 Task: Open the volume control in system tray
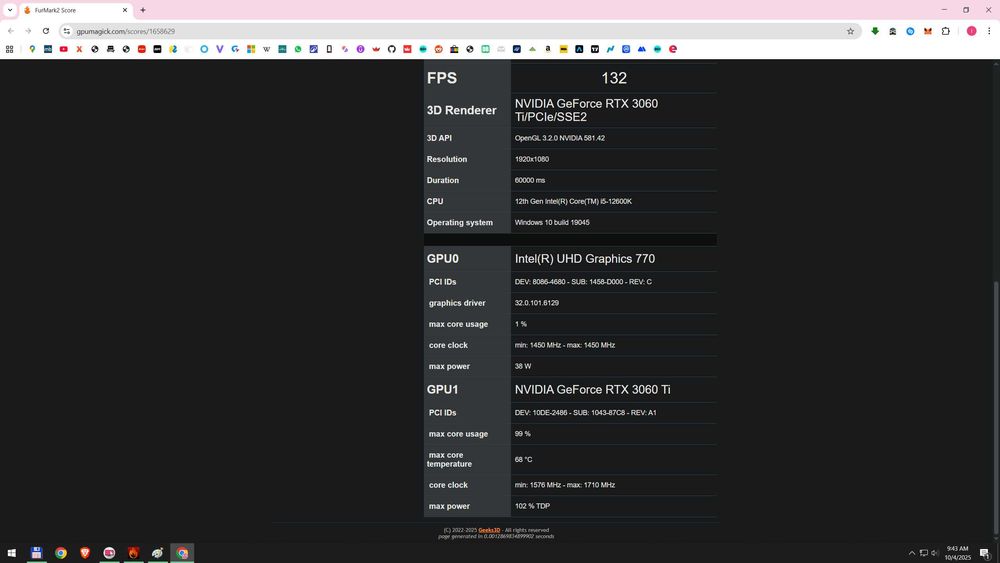(x=935, y=553)
